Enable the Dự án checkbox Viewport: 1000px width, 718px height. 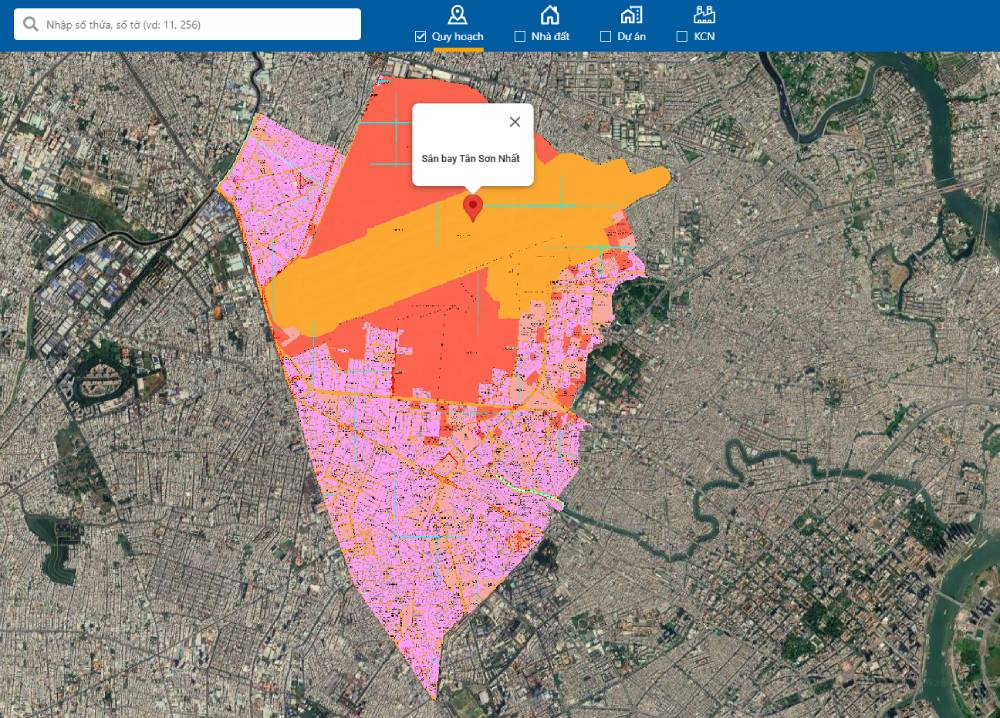pos(605,37)
